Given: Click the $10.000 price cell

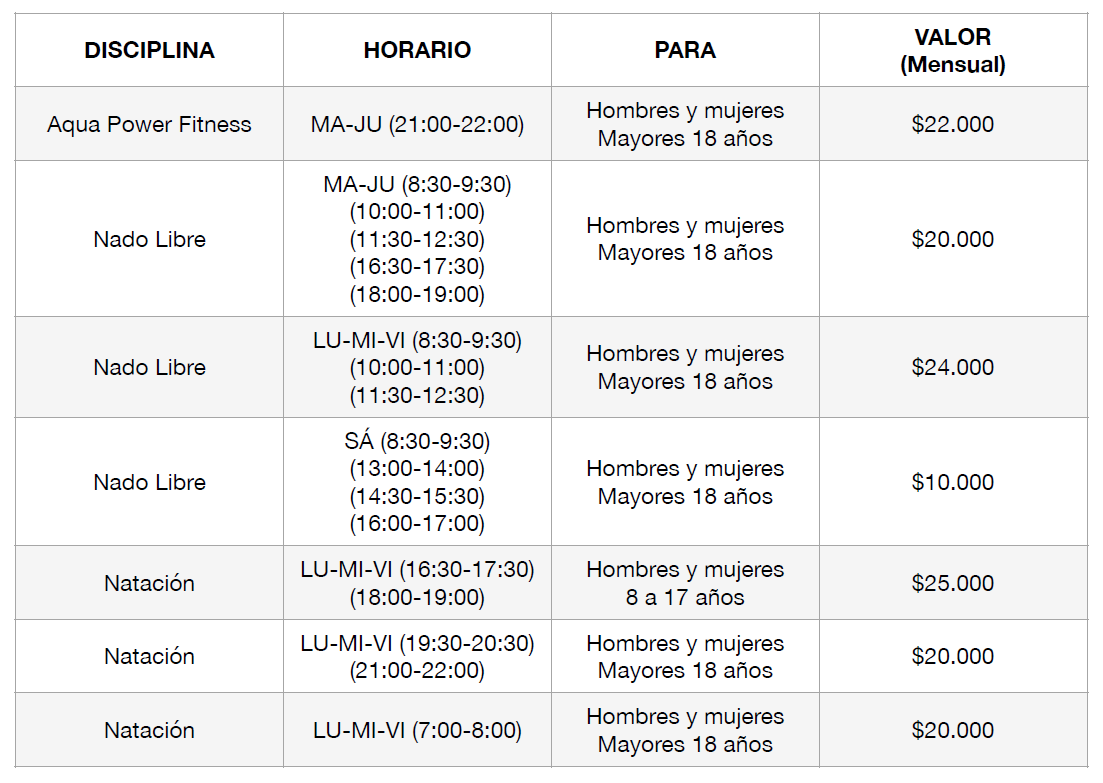Looking at the screenshot, I should tap(953, 482).
